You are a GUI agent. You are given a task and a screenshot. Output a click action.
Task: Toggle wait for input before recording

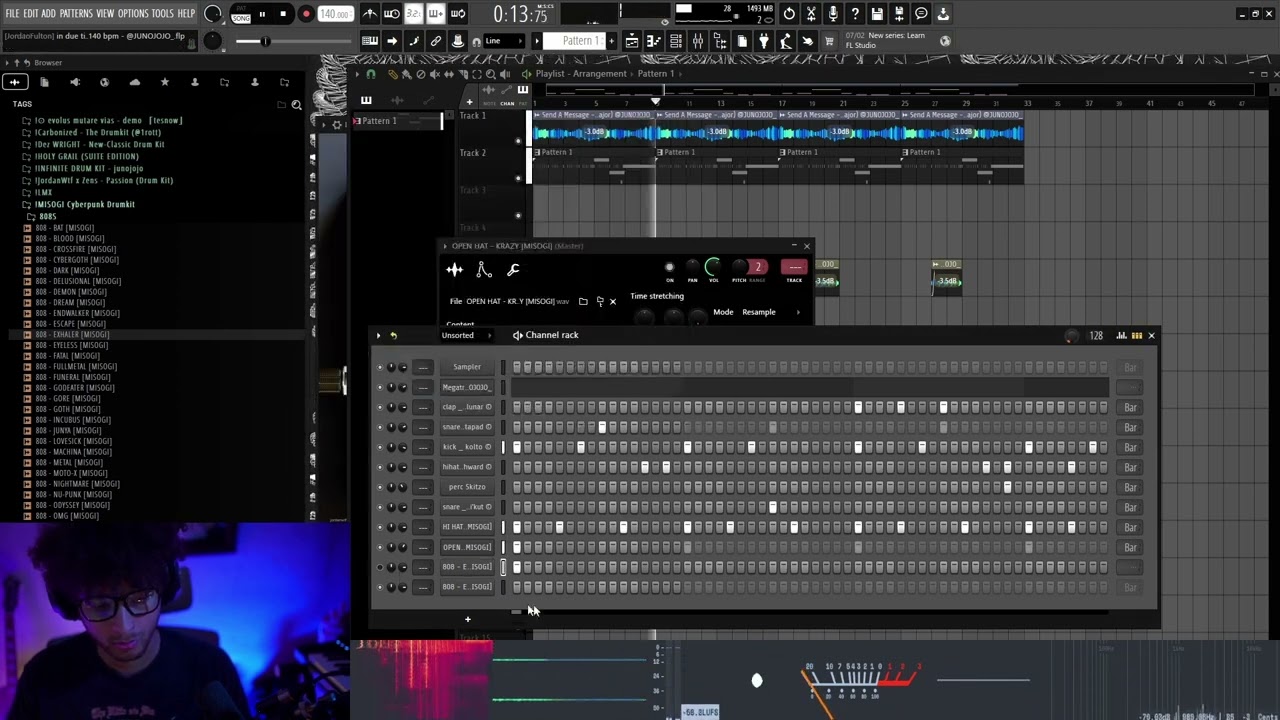(392, 14)
